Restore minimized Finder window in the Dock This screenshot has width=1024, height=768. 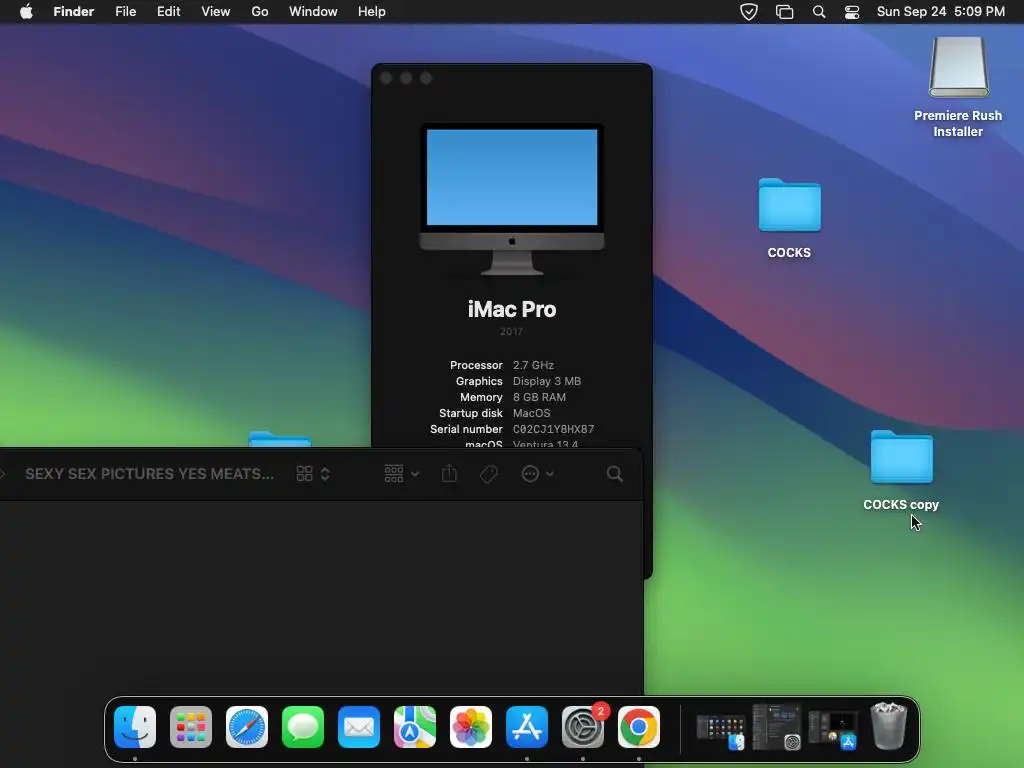[720, 729]
